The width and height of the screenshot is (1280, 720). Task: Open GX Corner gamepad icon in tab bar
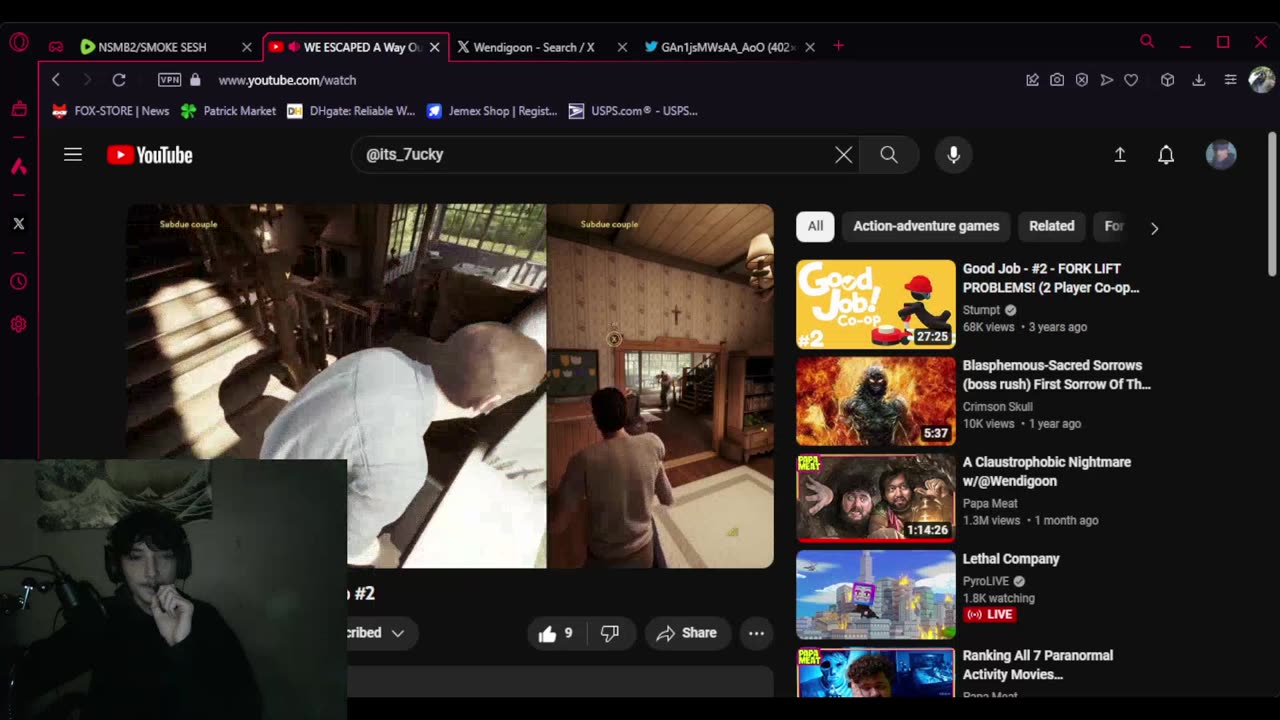click(x=56, y=47)
